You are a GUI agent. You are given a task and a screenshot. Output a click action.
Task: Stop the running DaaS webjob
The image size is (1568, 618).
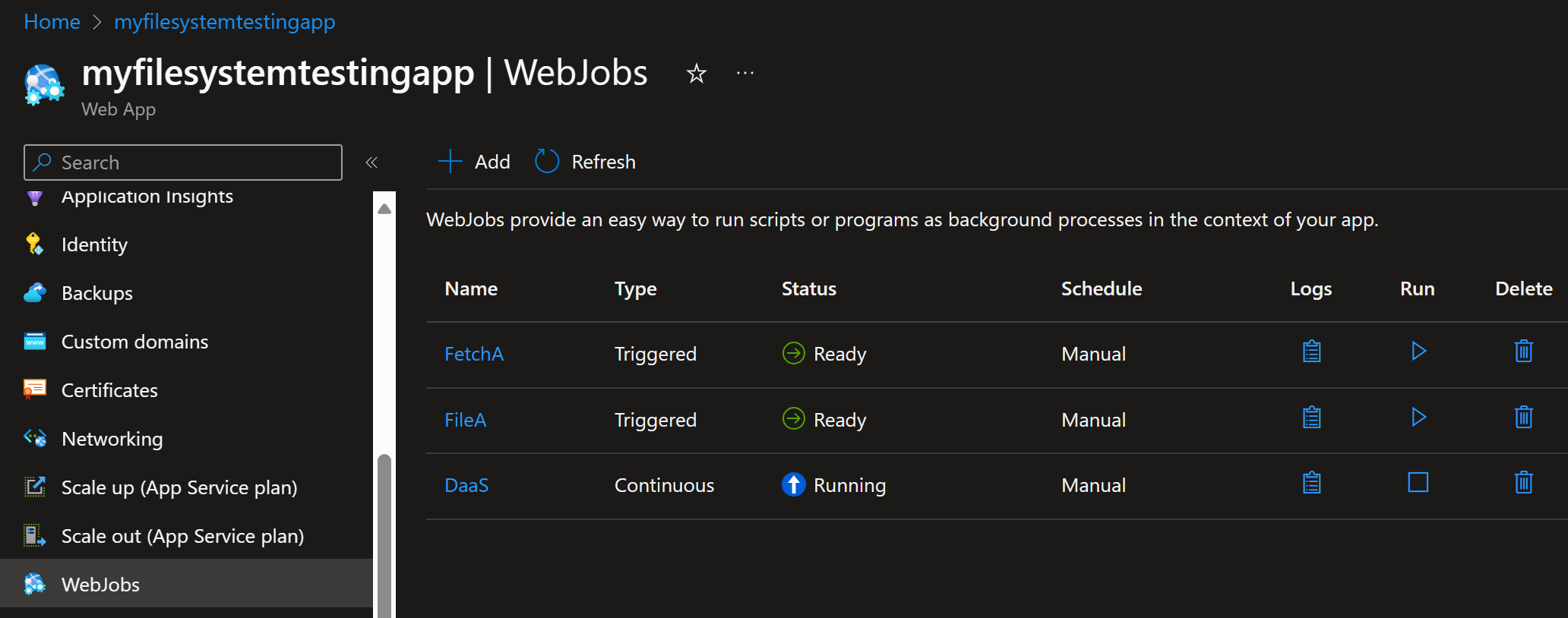[1418, 482]
